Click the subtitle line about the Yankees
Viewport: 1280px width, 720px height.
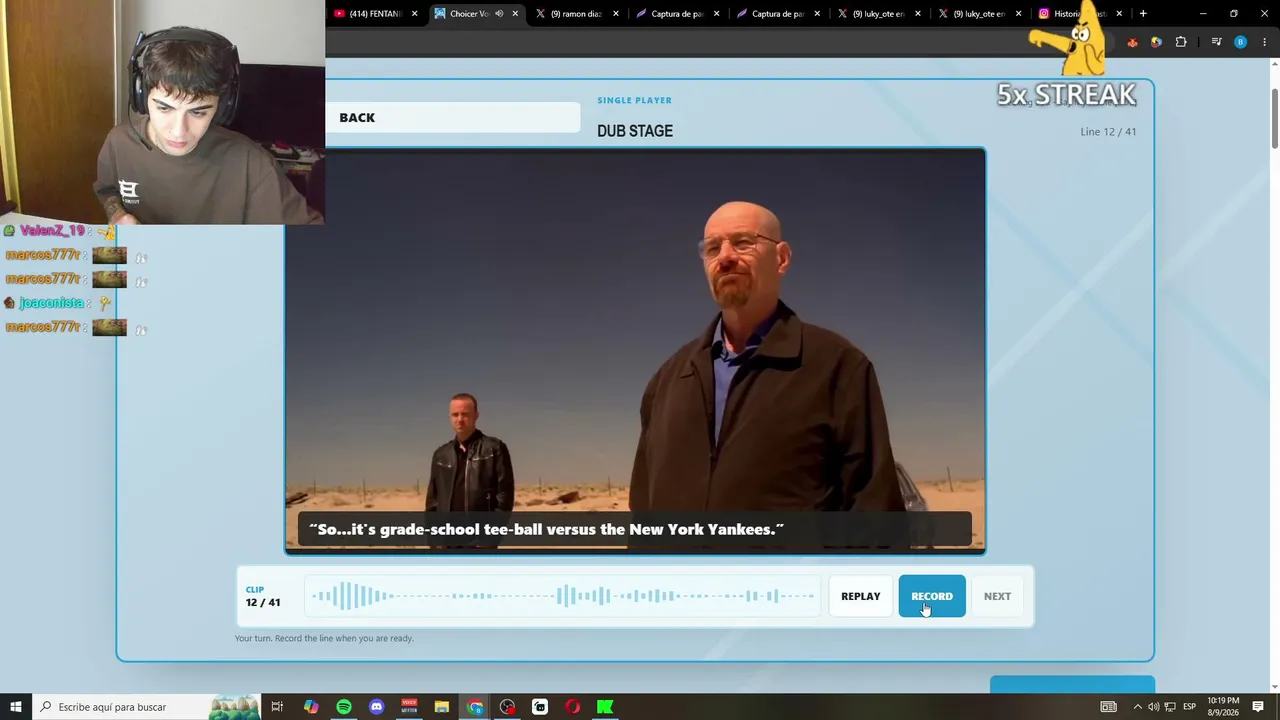pos(547,529)
